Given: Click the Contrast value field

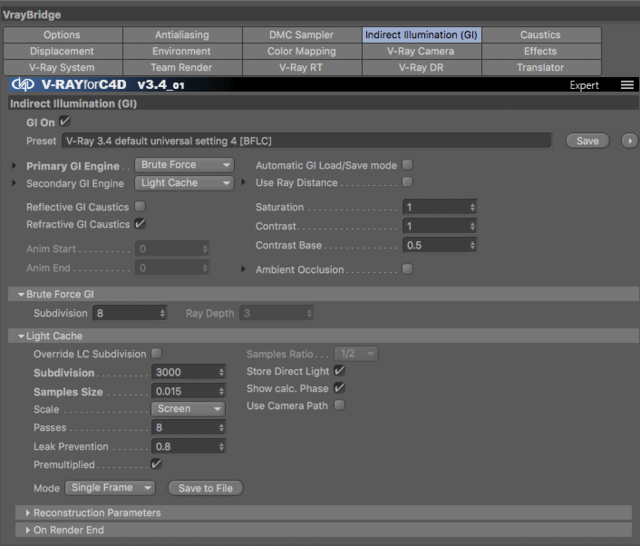Looking at the screenshot, I should 440,226.
